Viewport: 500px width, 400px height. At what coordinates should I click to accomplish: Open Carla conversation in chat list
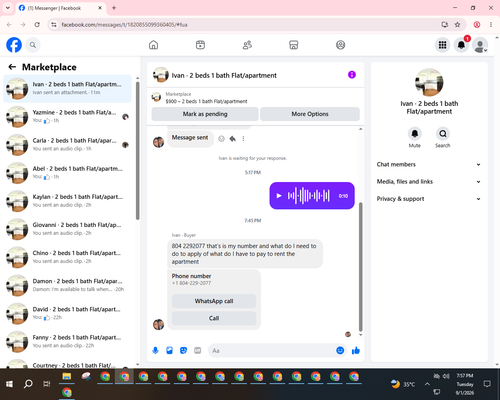(x=67, y=145)
